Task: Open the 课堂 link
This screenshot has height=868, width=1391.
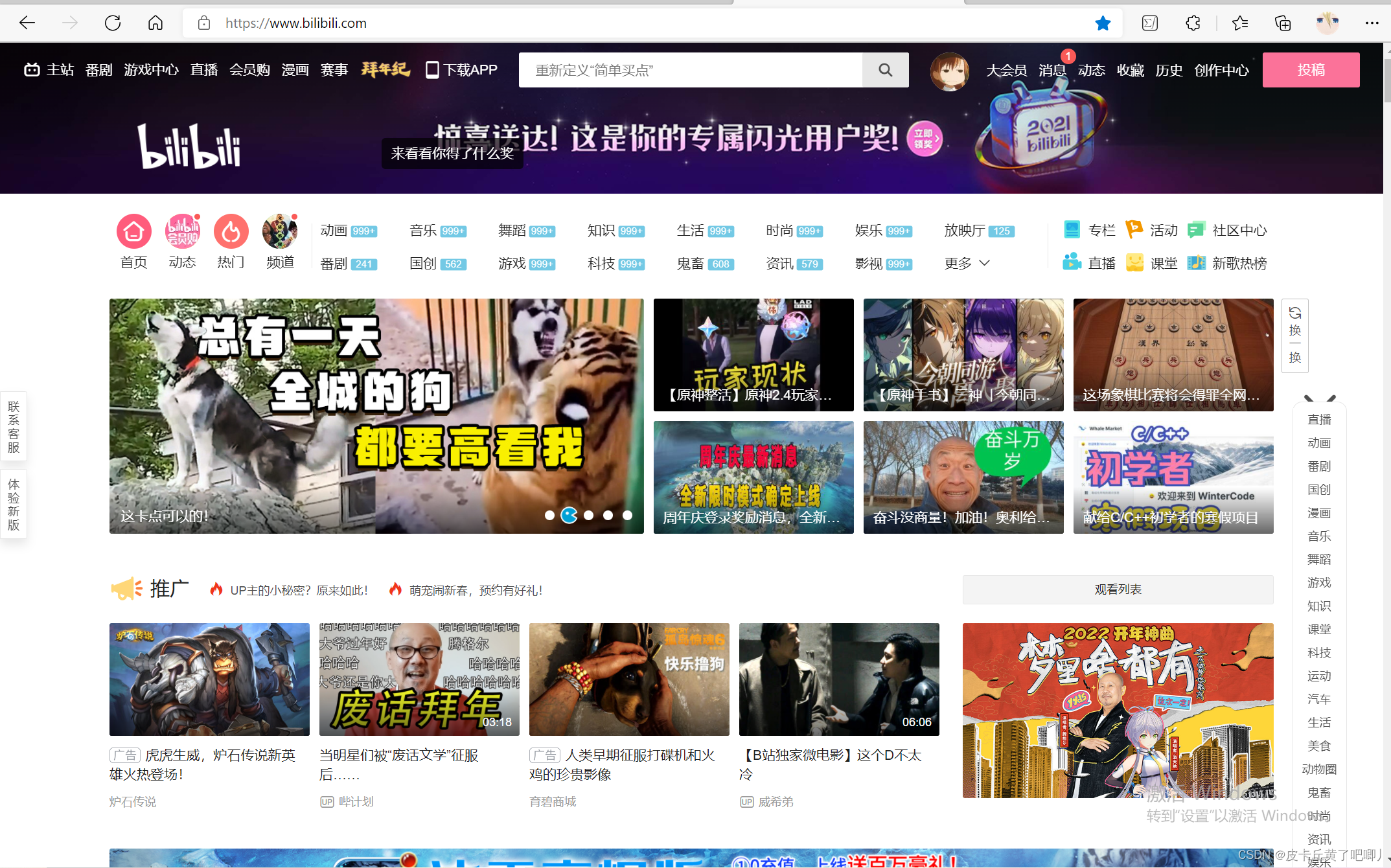Action: point(1152,263)
